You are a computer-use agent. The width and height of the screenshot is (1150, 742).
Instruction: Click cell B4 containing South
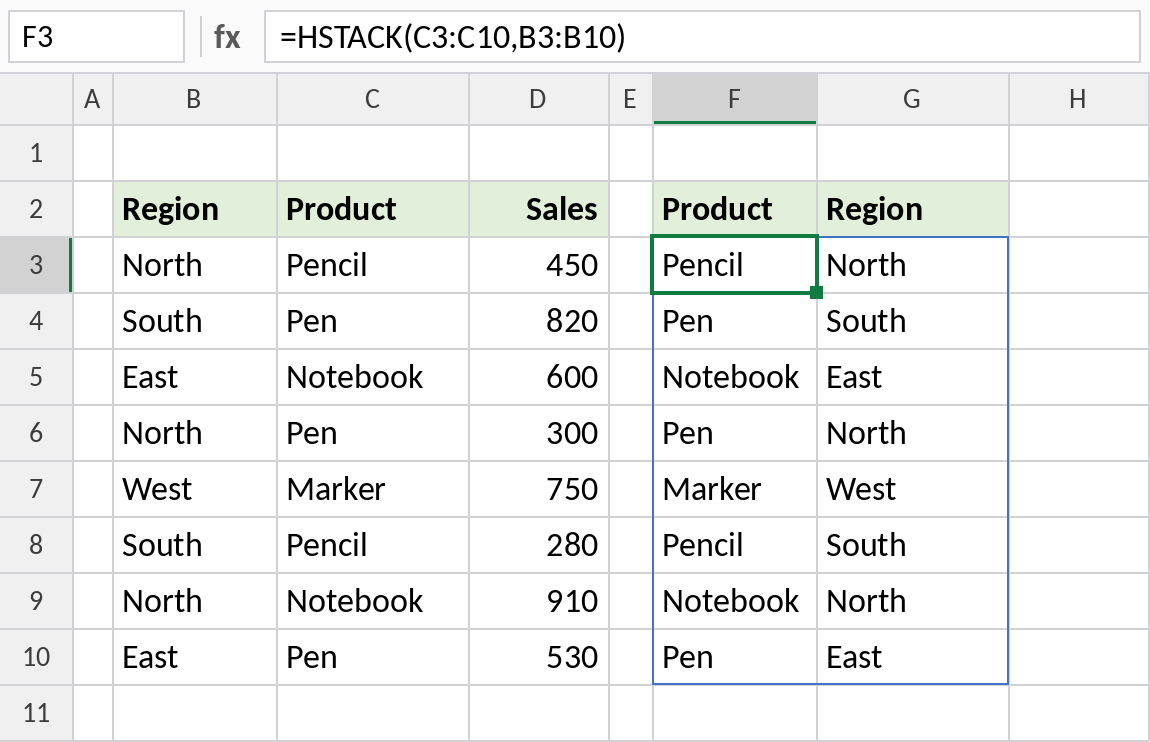[x=194, y=321]
